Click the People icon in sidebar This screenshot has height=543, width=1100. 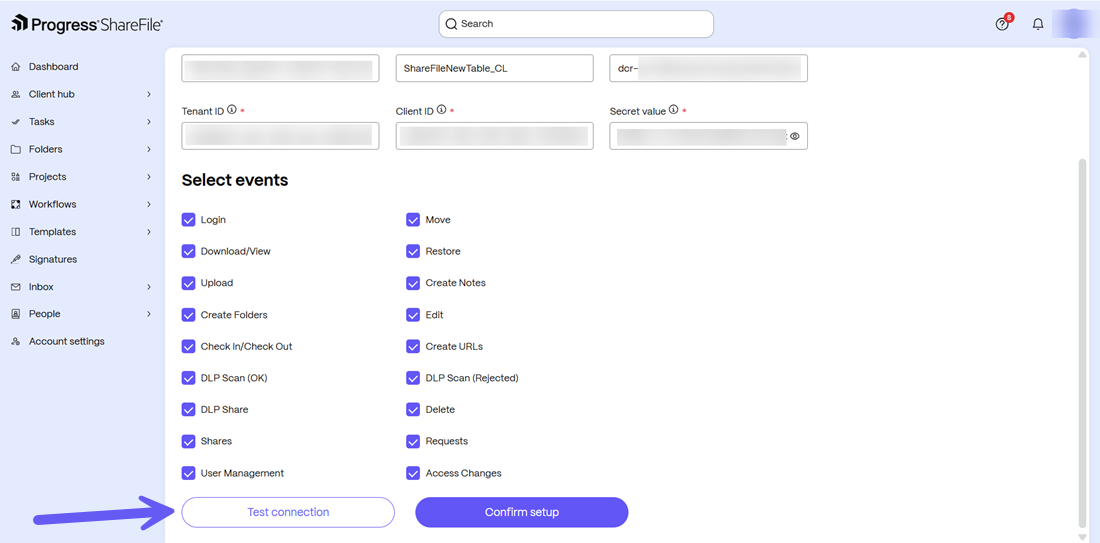point(16,314)
